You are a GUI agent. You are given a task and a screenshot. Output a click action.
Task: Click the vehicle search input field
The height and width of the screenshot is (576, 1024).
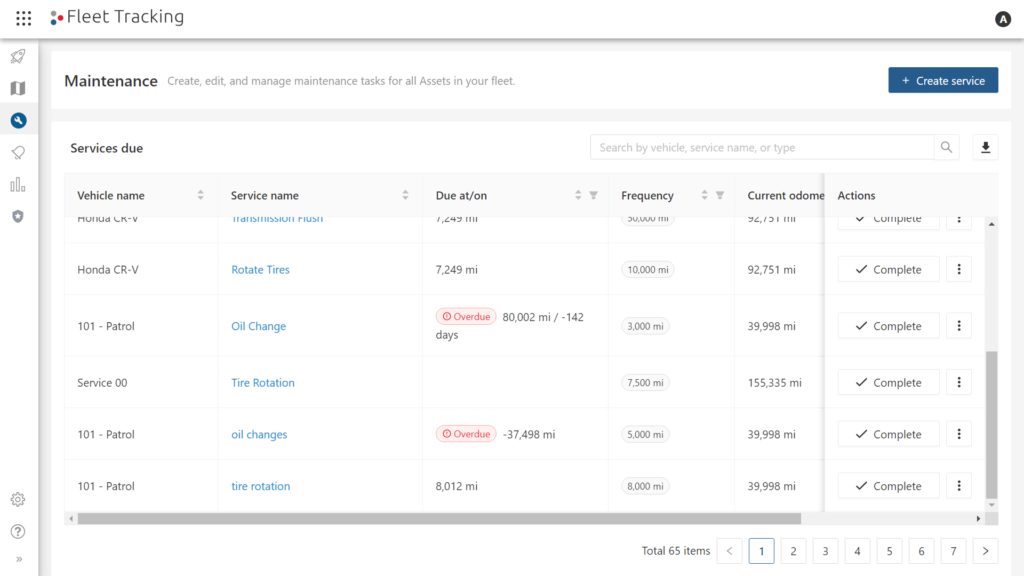[x=760, y=147]
